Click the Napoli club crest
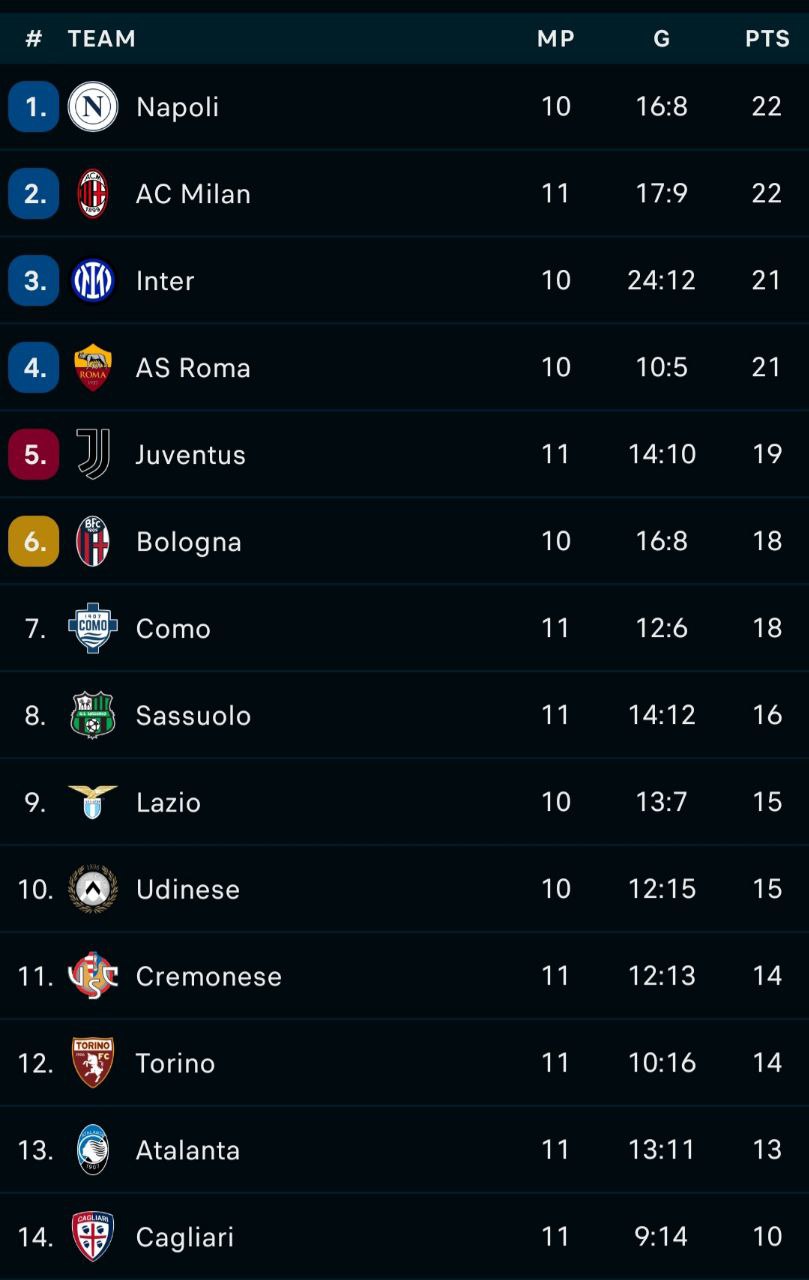The height and width of the screenshot is (1280, 809). coord(93,107)
